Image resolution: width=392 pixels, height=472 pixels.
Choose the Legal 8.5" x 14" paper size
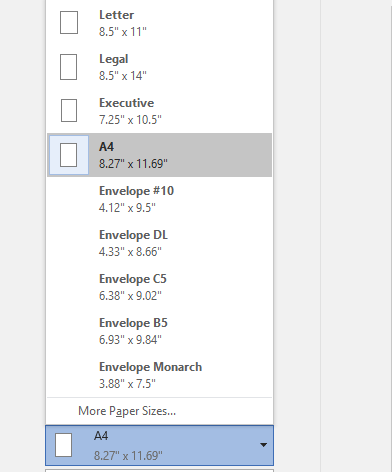pyautogui.click(x=159, y=67)
